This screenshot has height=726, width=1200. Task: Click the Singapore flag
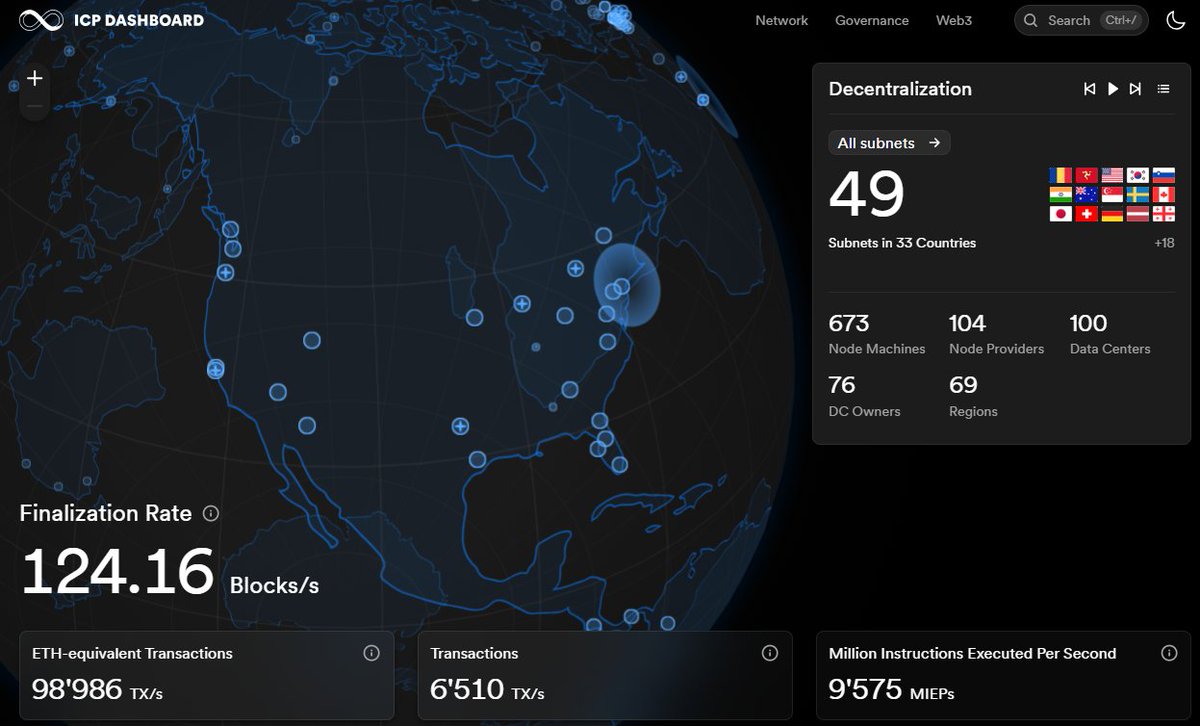(1112, 194)
